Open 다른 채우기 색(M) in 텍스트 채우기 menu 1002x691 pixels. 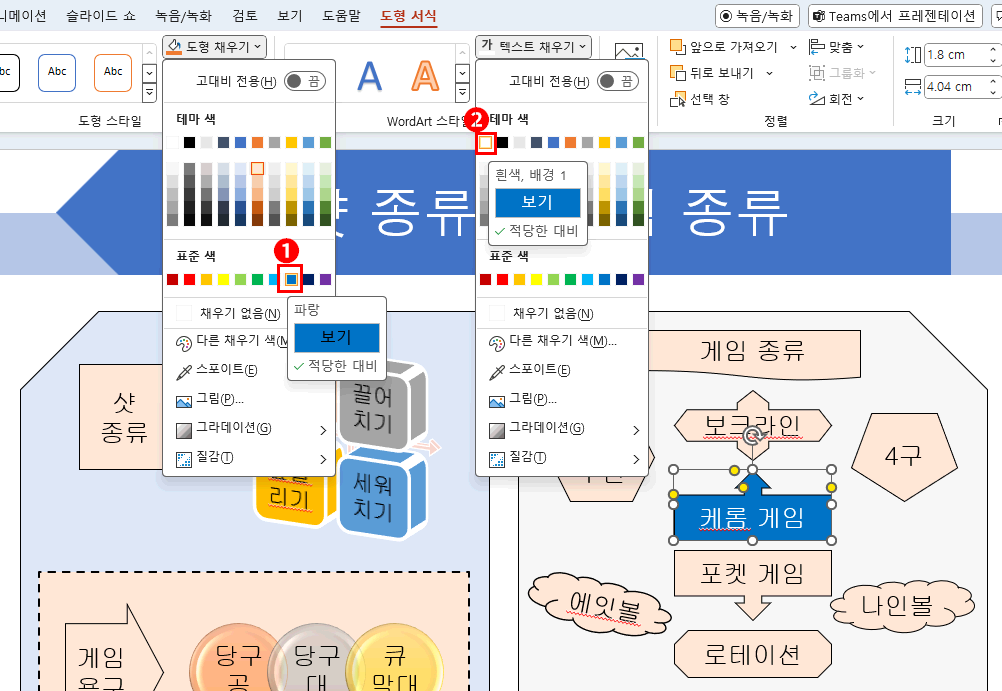(562, 342)
